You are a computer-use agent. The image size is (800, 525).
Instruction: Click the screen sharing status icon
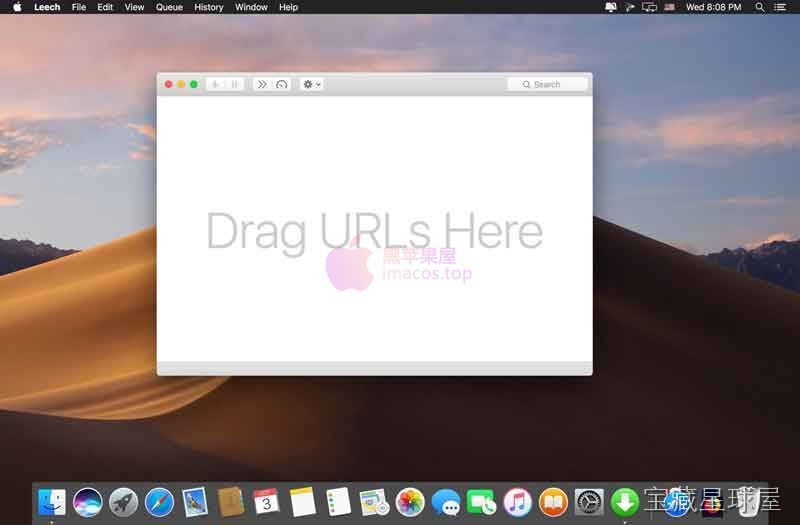click(x=611, y=7)
